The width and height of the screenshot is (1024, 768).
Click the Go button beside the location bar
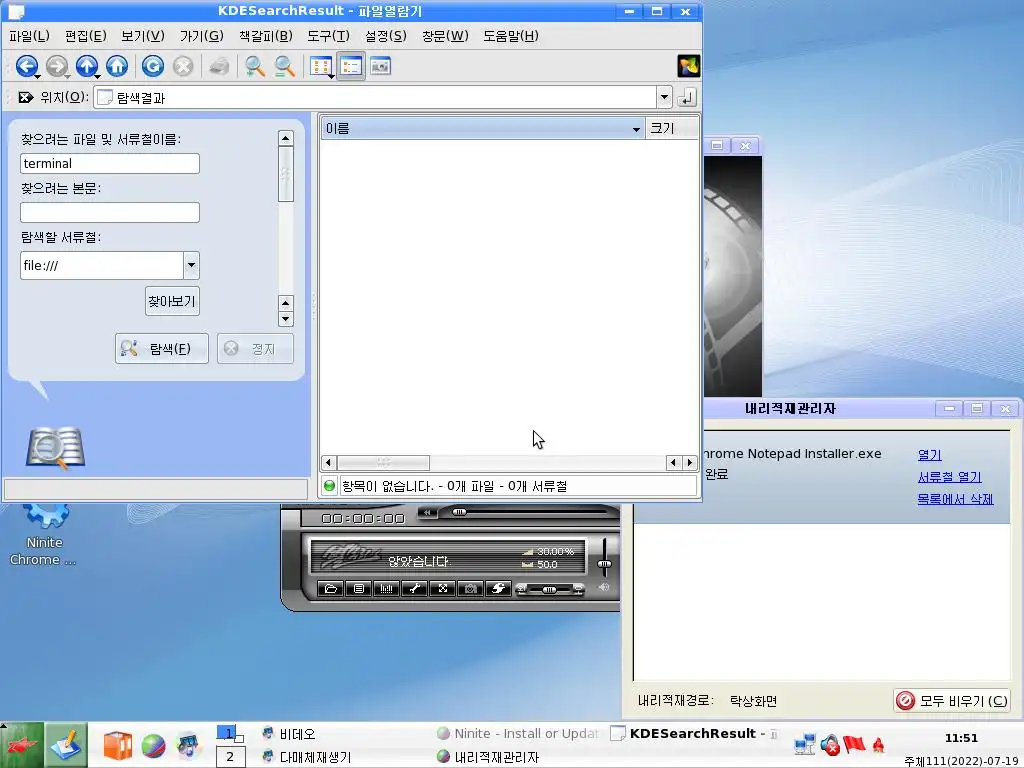pos(687,97)
